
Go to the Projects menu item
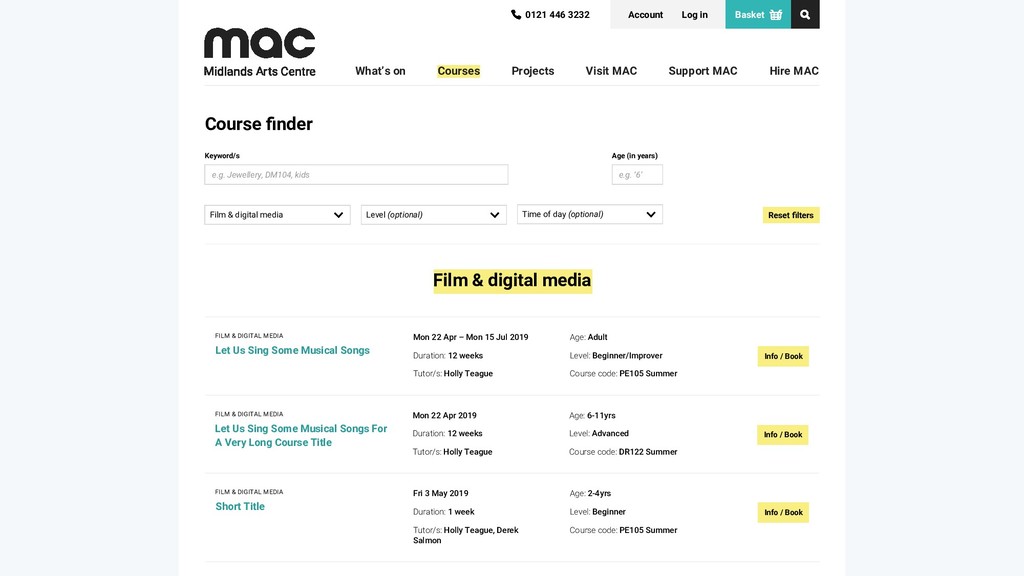pos(533,71)
